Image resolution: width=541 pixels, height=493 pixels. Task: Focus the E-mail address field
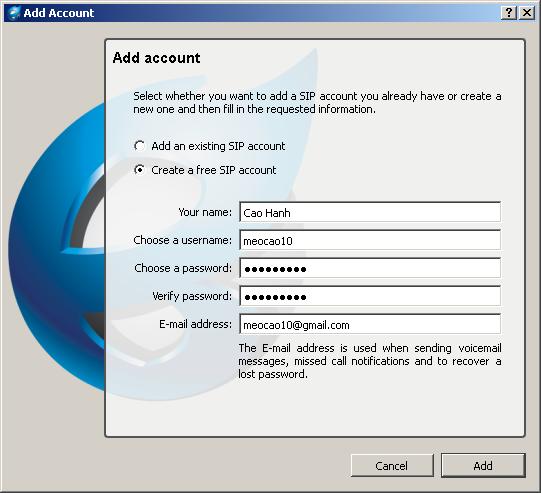point(370,324)
